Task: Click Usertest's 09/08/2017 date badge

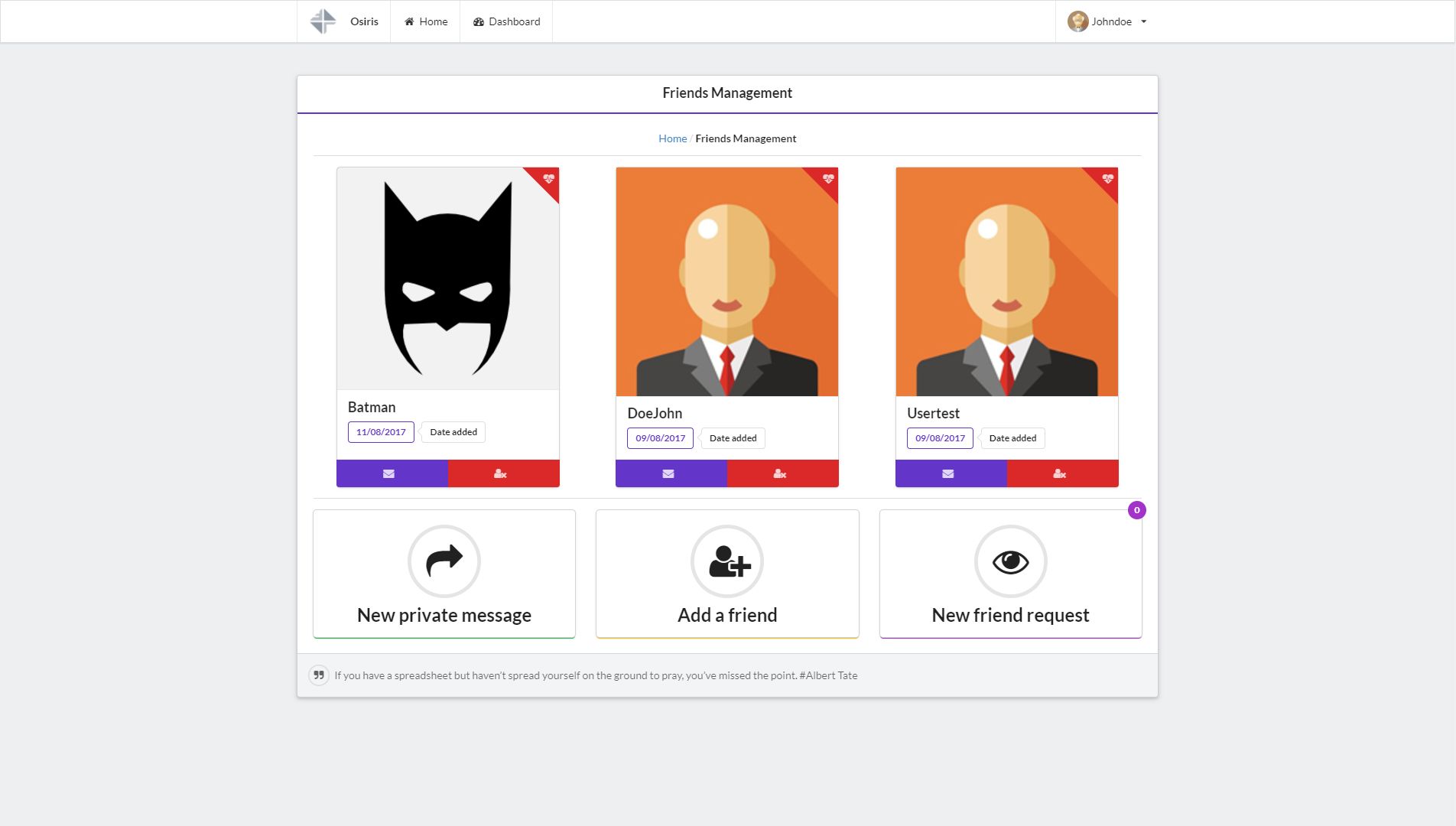Action: click(941, 438)
